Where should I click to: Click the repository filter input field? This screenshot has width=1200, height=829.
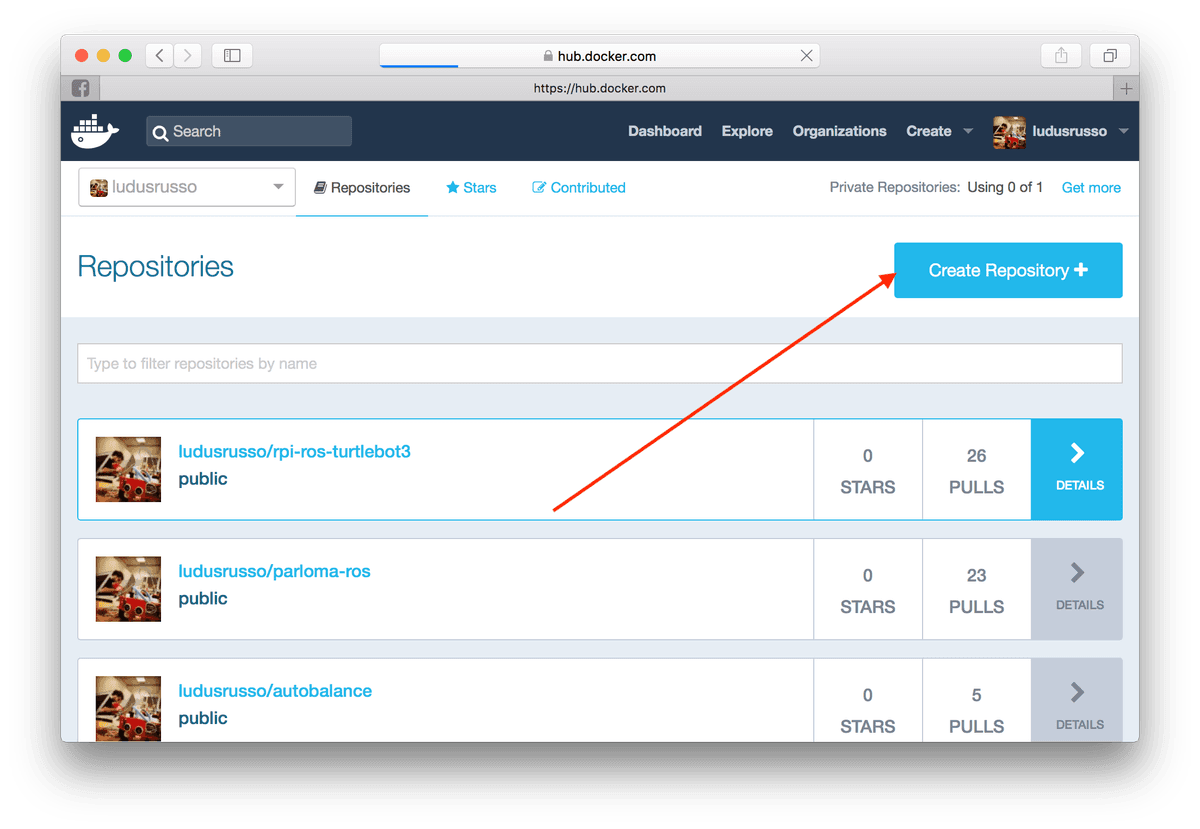click(600, 363)
